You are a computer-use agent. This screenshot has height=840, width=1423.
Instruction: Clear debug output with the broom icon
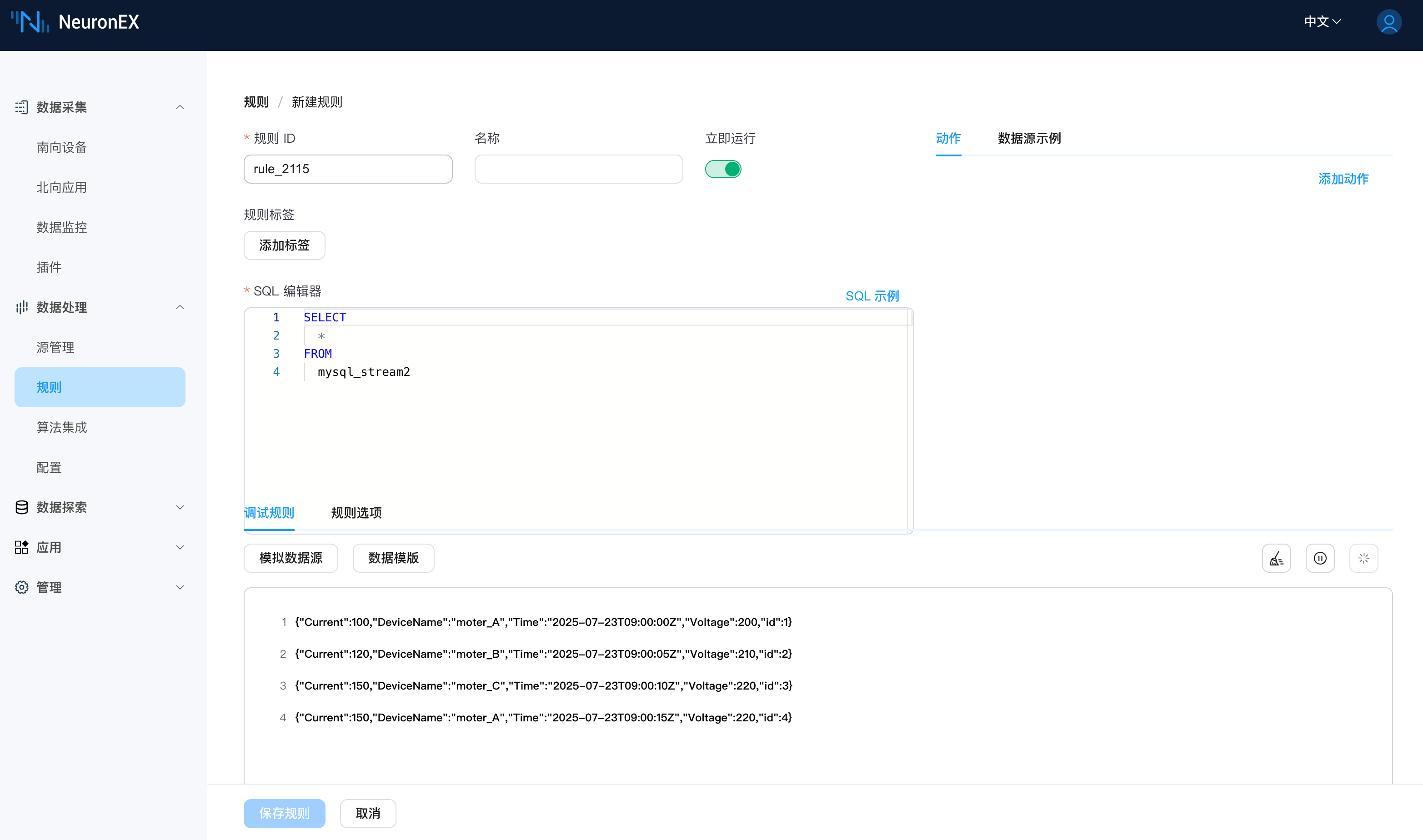(1277, 558)
